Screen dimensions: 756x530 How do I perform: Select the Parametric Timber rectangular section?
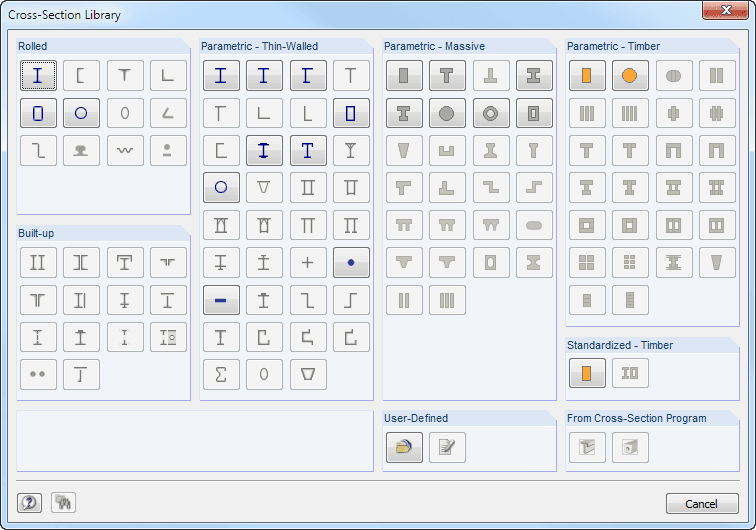click(x=587, y=76)
